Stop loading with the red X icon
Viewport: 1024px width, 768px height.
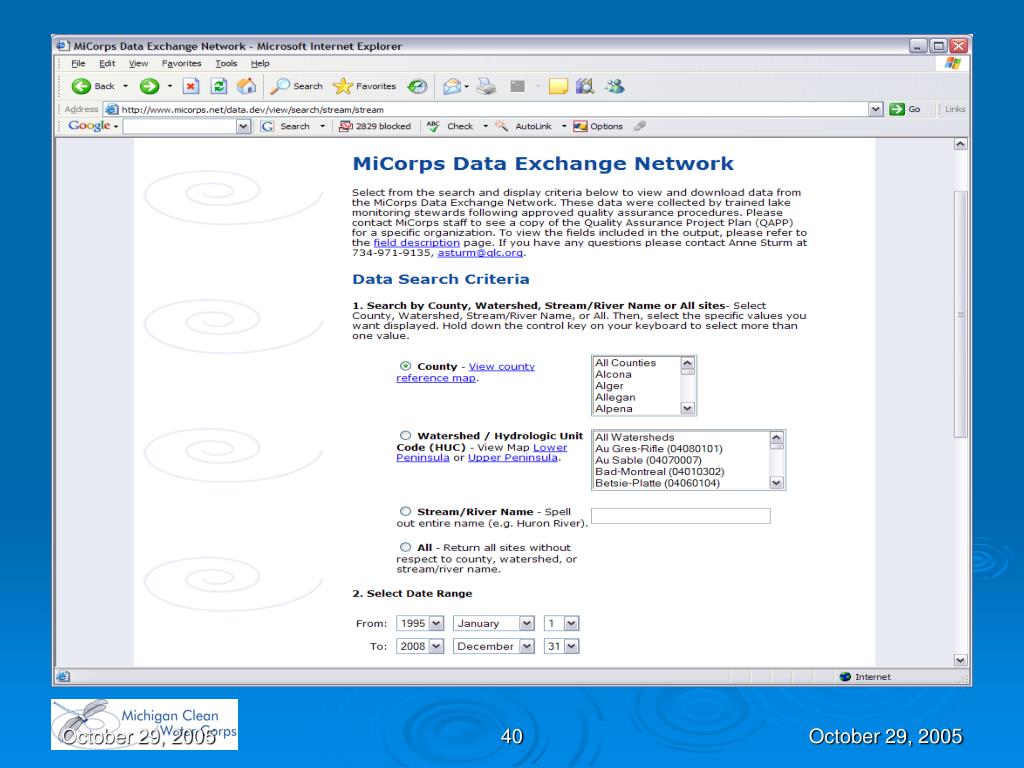click(x=191, y=86)
